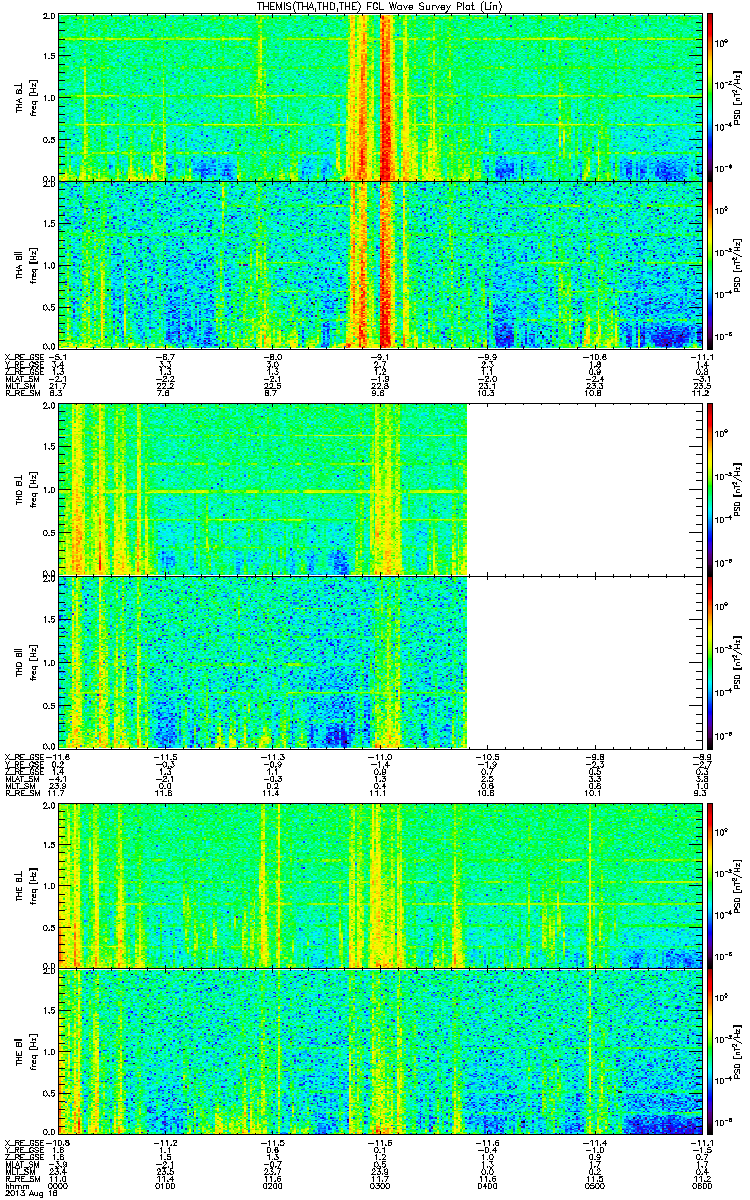
Task: Click the '-11.0' X_RE_GSE value for THD
Action: click(x=379, y=756)
